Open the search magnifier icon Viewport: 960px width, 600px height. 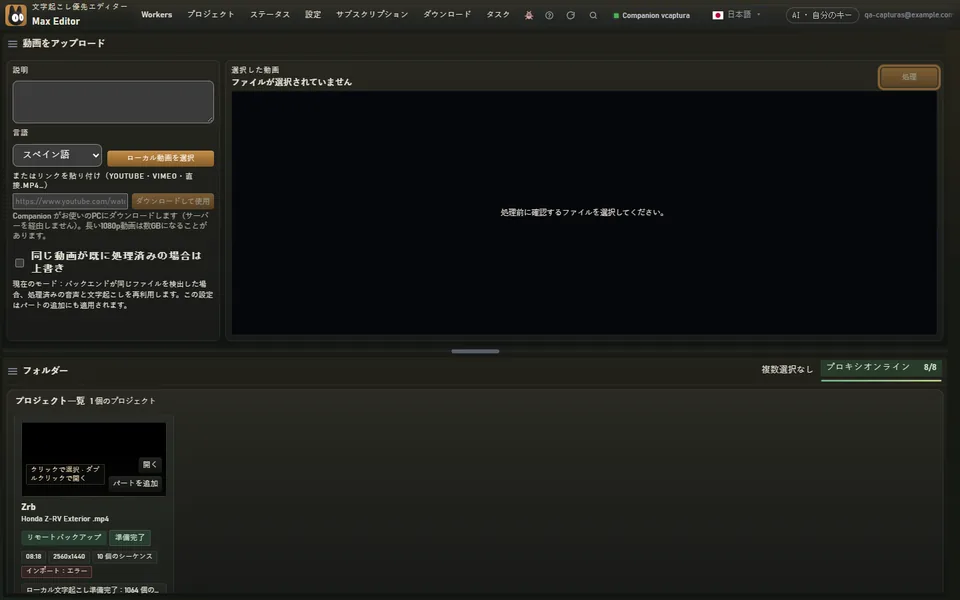click(x=593, y=15)
